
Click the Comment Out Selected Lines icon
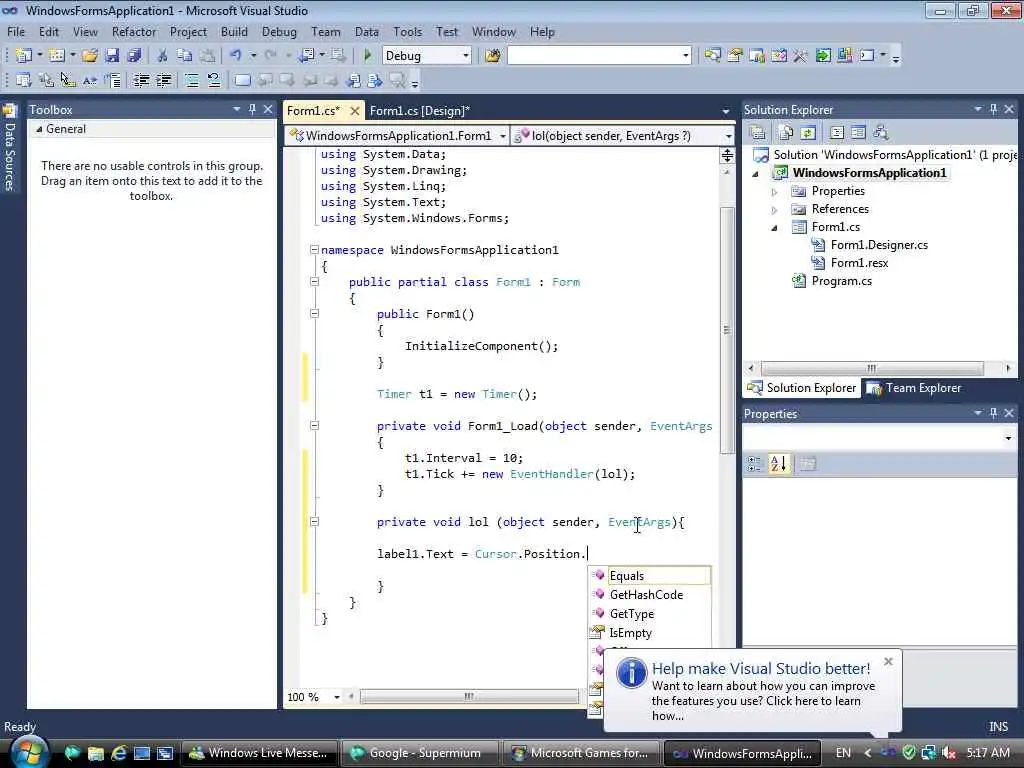click(x=192, y=80)
